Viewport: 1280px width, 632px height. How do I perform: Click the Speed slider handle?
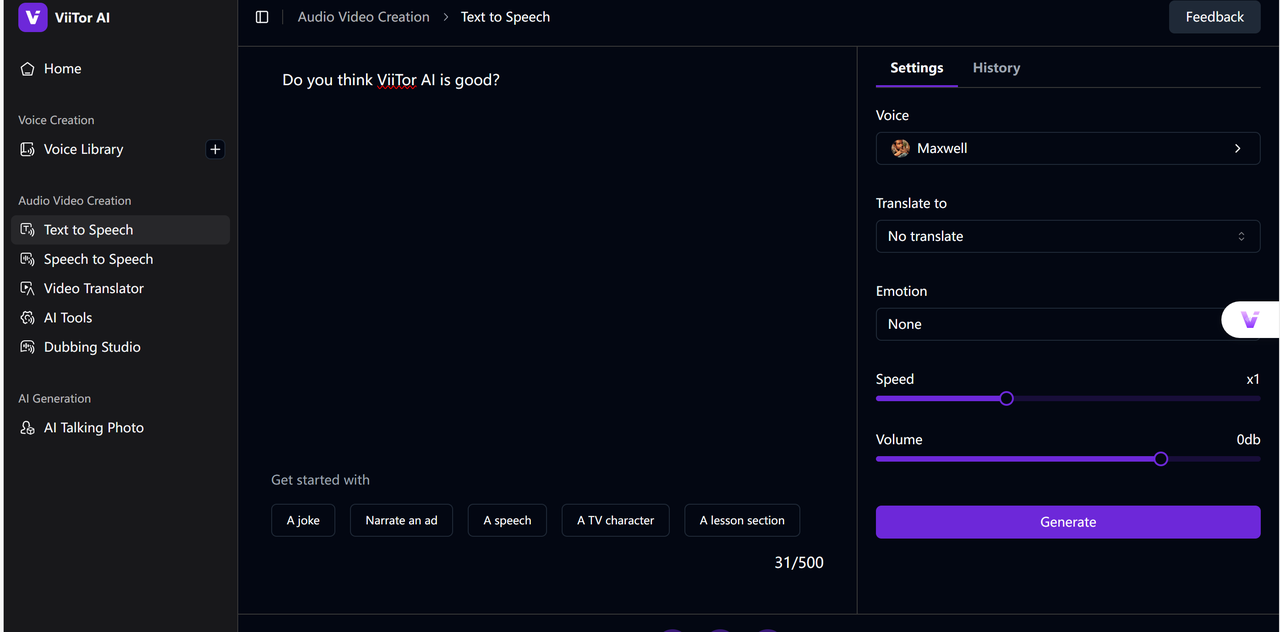tap(1007, 399)
